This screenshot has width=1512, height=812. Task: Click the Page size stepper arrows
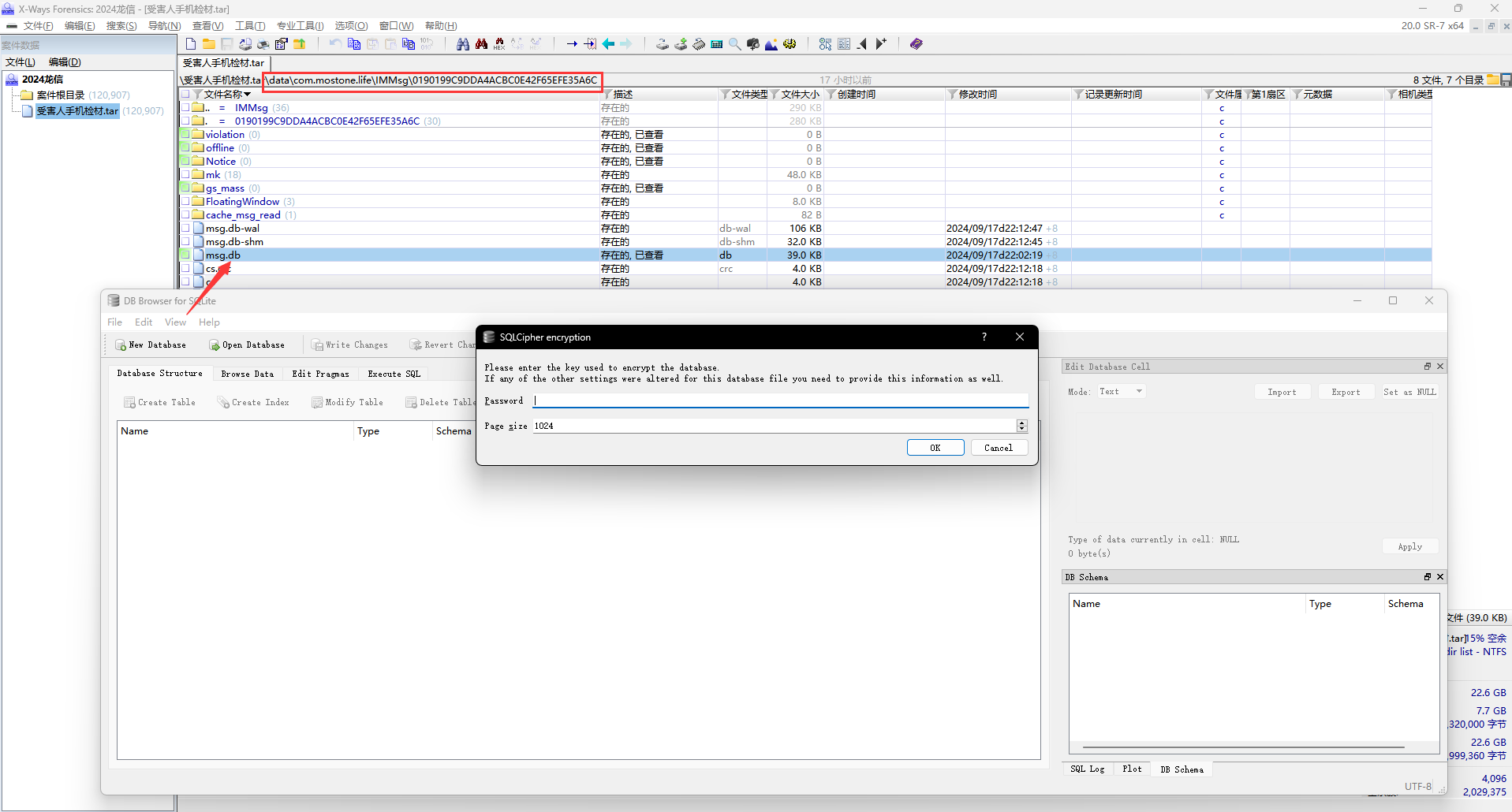coord(1021,426)
